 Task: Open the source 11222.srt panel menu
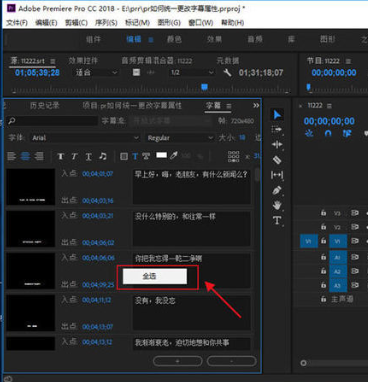click(x=53, y=61)
